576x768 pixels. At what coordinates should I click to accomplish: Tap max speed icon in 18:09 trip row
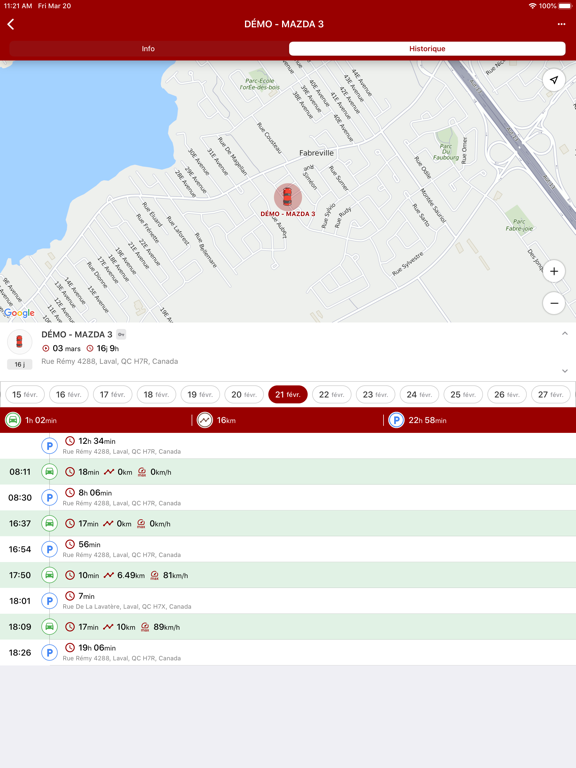coord(145,627)
